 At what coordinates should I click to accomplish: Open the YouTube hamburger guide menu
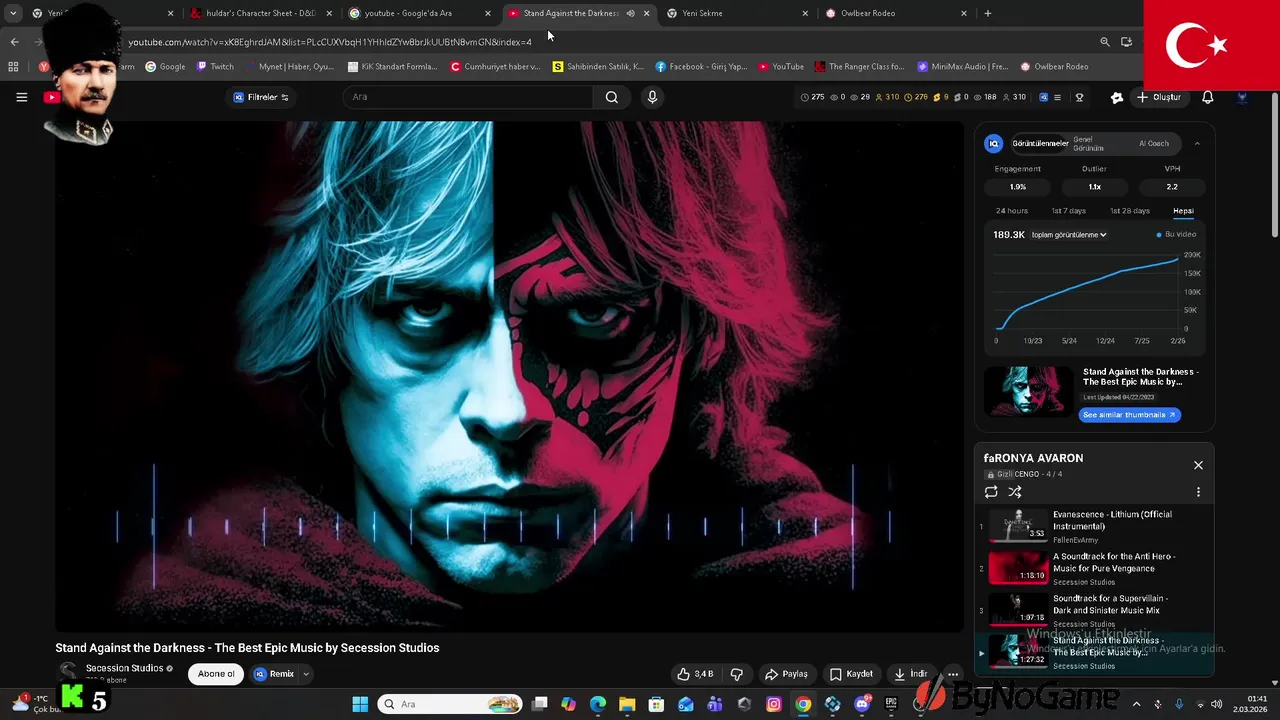click(21, 97)
